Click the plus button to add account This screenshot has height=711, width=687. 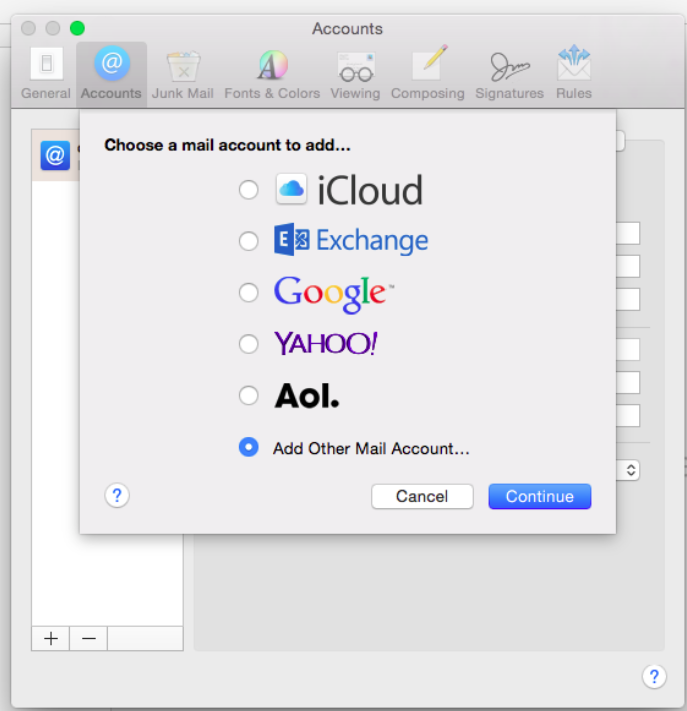50,638
